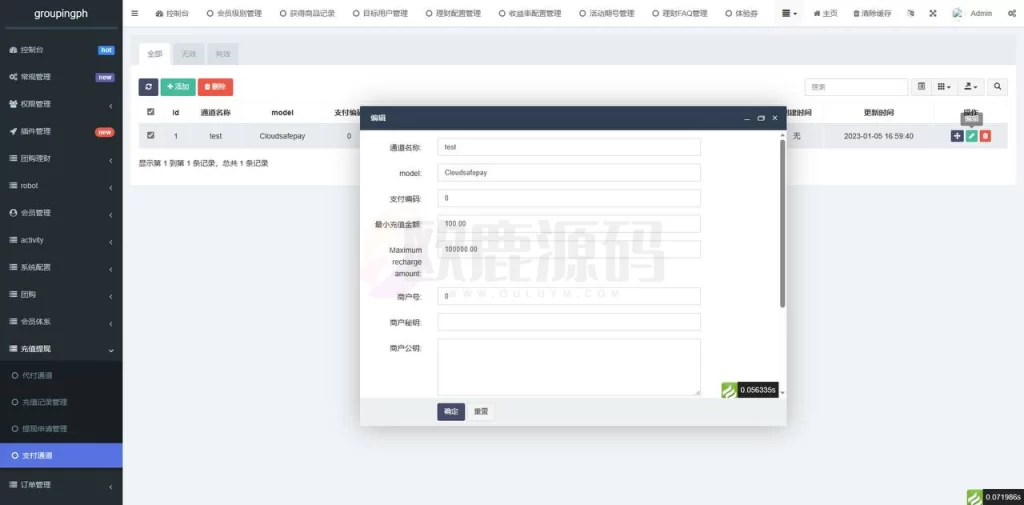Click the red delete icon in test row
Viewport: 1024px width, 505px height.
[x=985, y=136]
